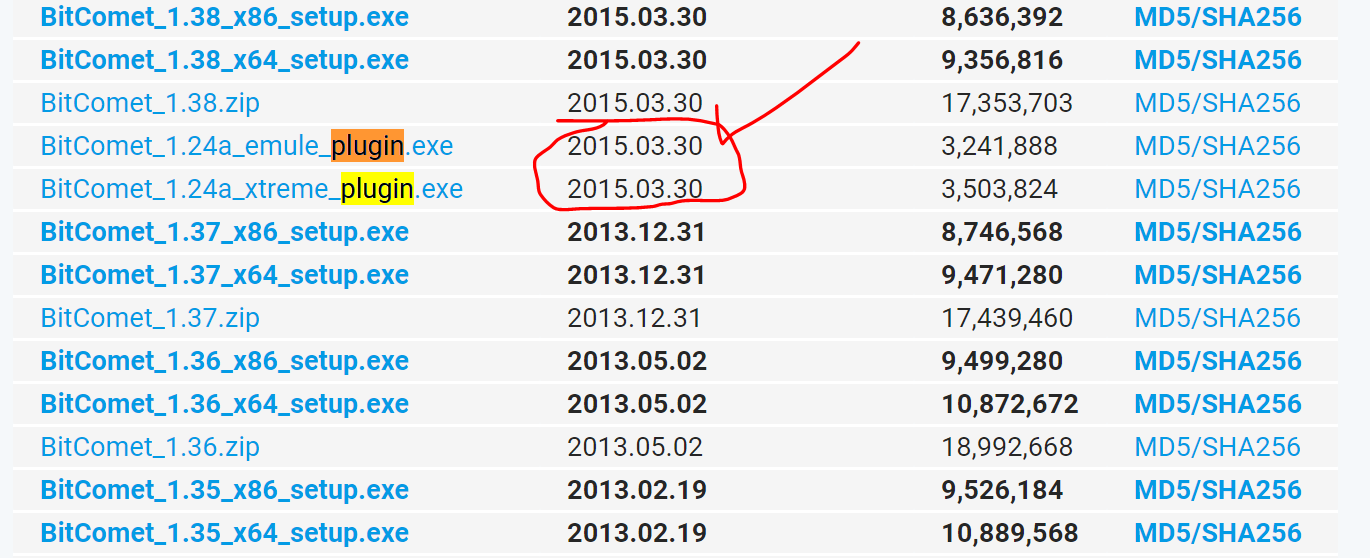
Task: Select date 2015.03.30 in the emule plugin row
Action: (635, 146)
